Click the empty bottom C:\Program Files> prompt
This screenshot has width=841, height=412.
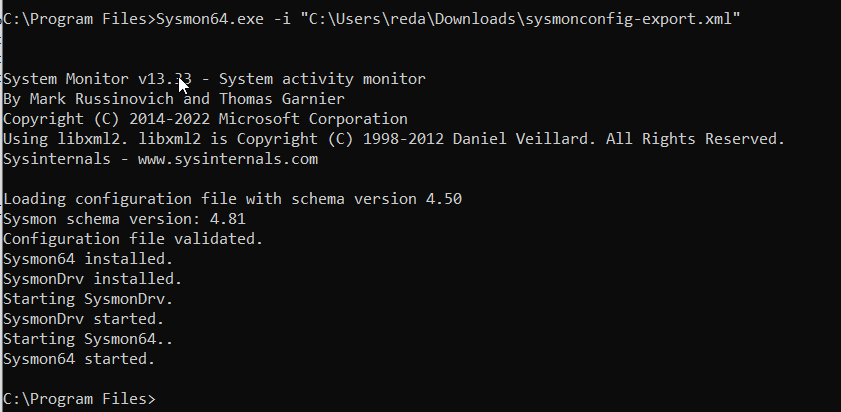click(x=79, y=399)
